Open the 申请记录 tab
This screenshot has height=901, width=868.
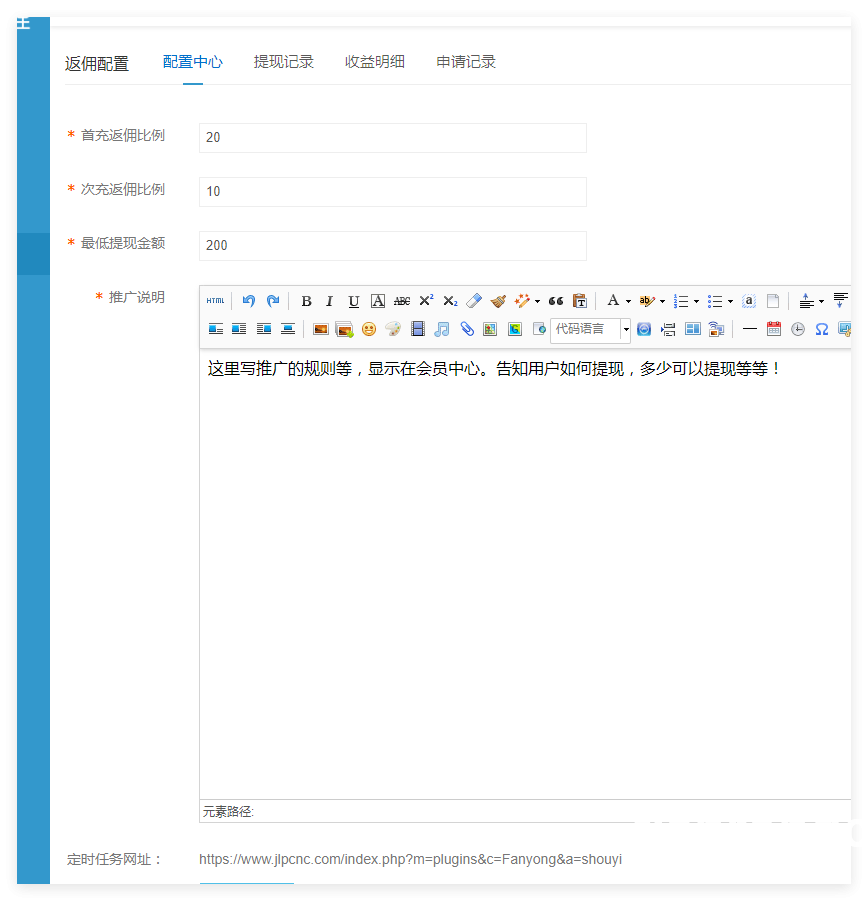tap(466, 62)
